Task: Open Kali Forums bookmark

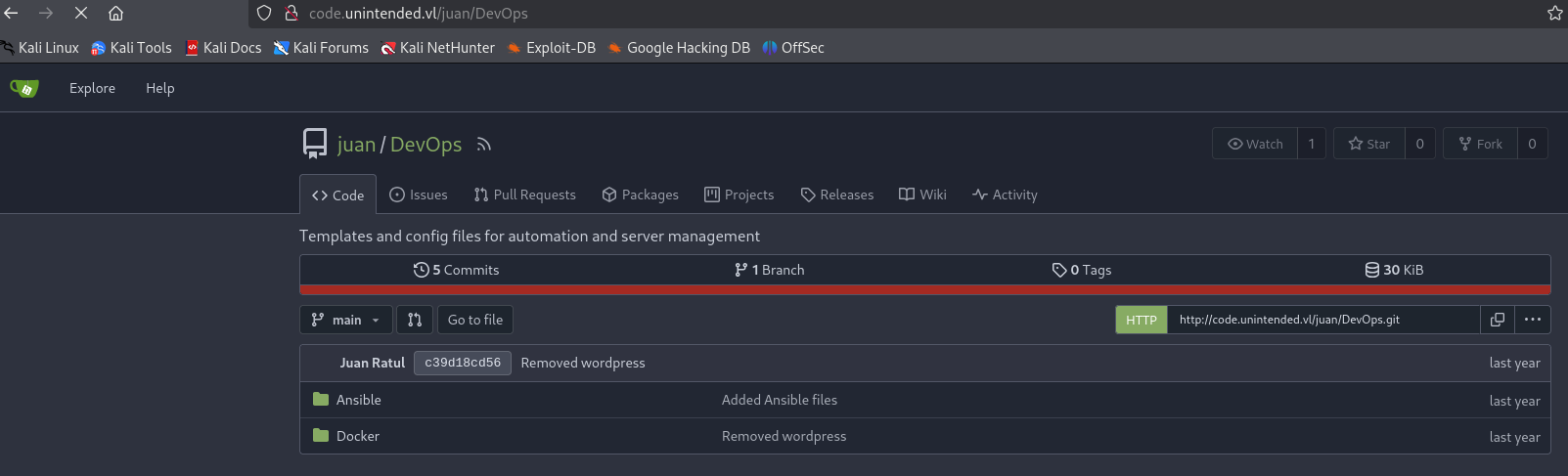Action: pyautogui.click(x=321, y=47)
